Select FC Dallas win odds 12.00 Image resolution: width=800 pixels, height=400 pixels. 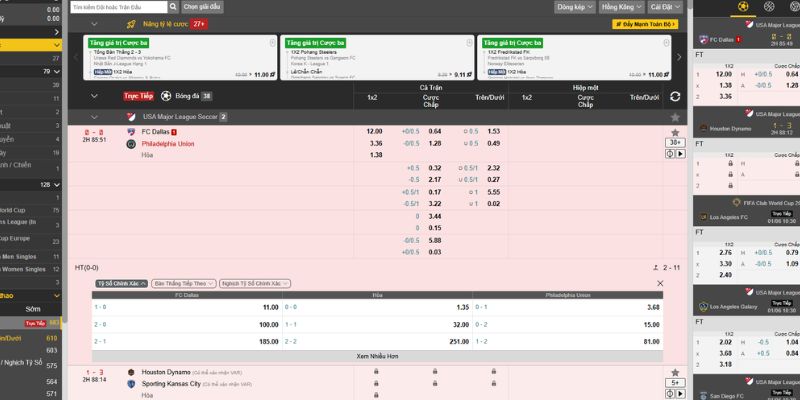[374, 132]
